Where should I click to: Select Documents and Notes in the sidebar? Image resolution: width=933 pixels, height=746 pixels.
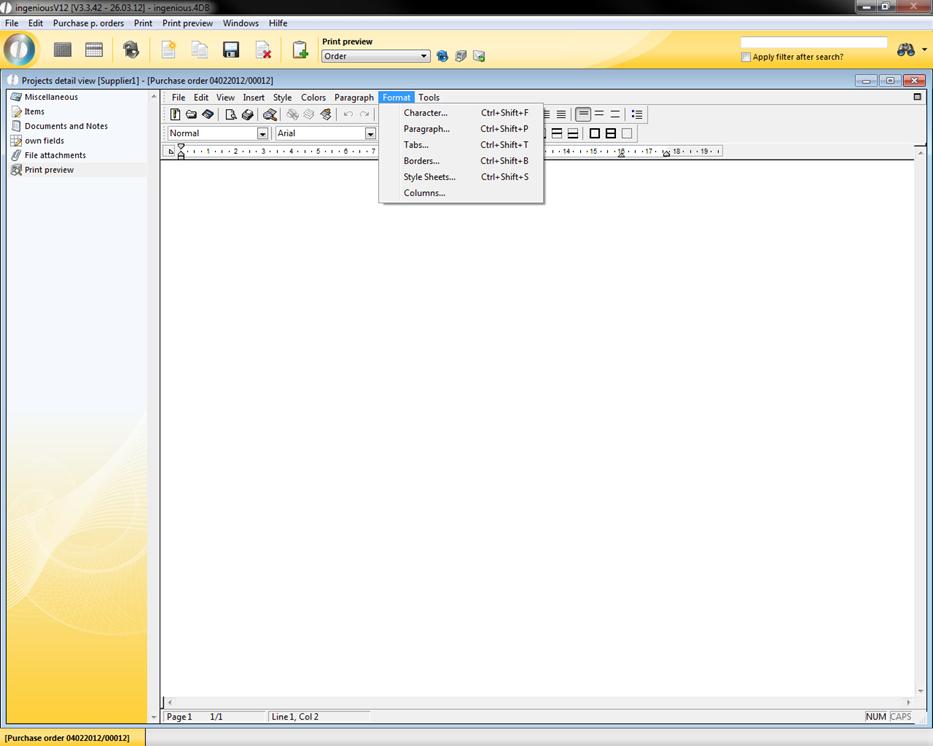pos(66,126)
